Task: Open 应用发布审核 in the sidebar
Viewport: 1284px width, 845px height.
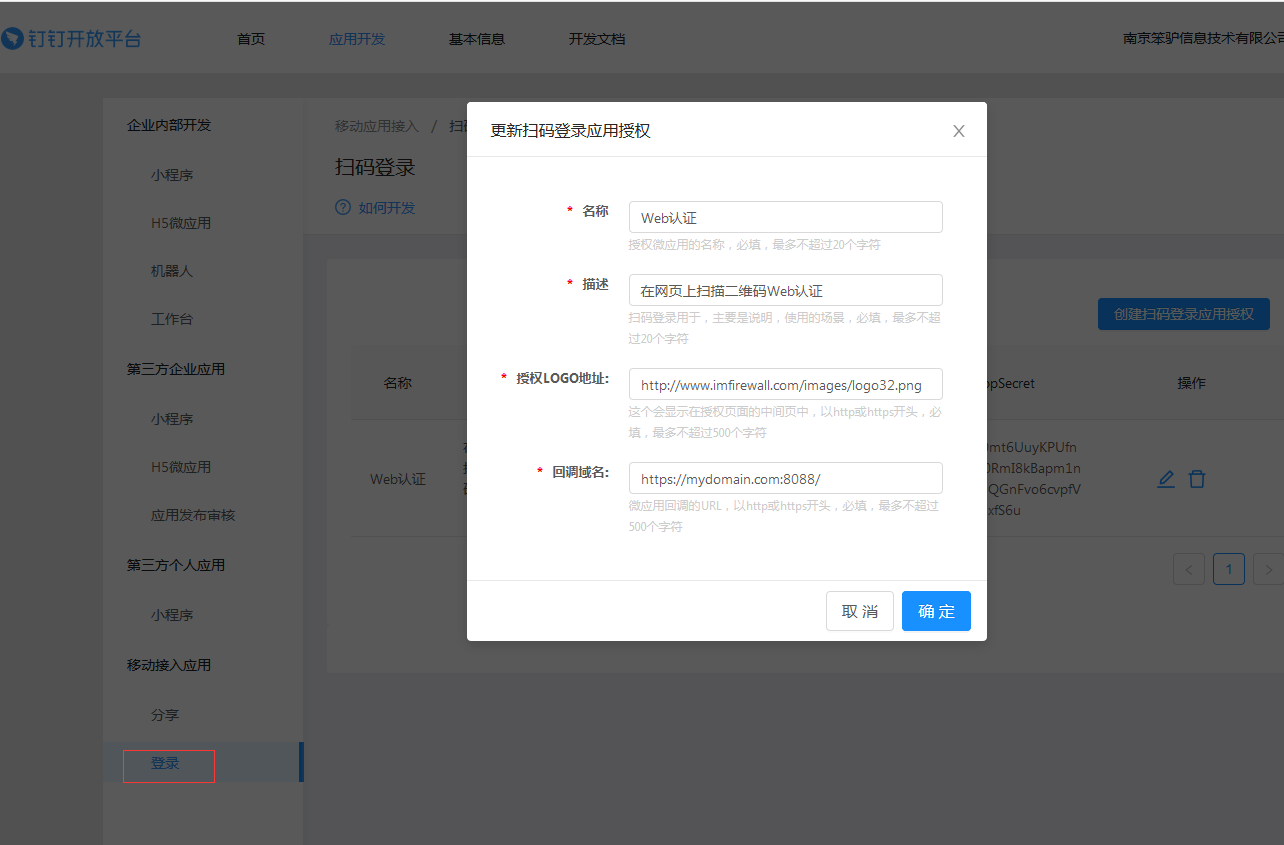Action: 193,515
